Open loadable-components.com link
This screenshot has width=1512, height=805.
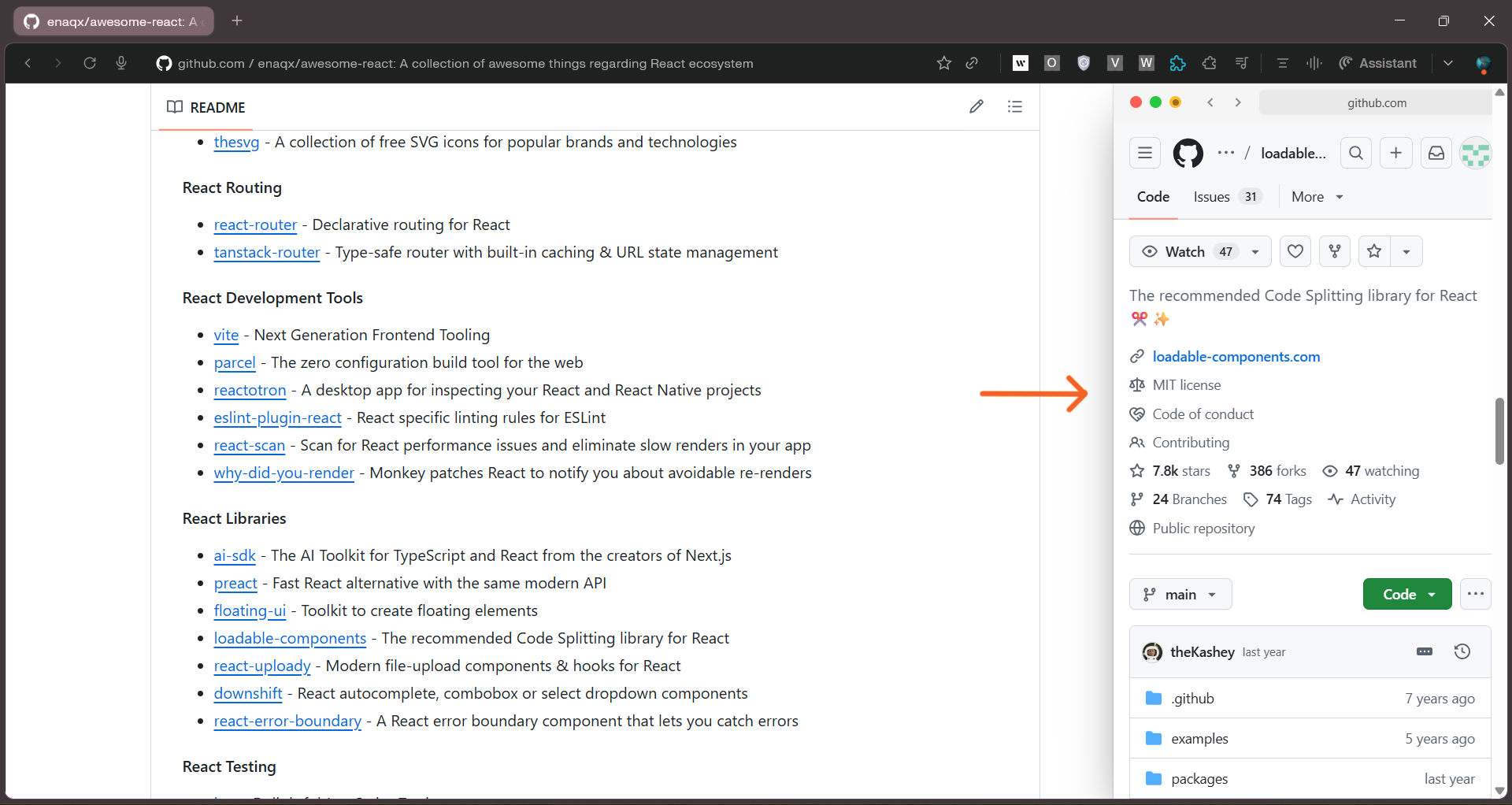click(x=1236, y=357)
